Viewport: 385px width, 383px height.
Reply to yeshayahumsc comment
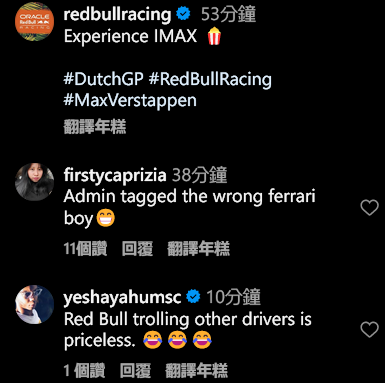click(135, 371)
